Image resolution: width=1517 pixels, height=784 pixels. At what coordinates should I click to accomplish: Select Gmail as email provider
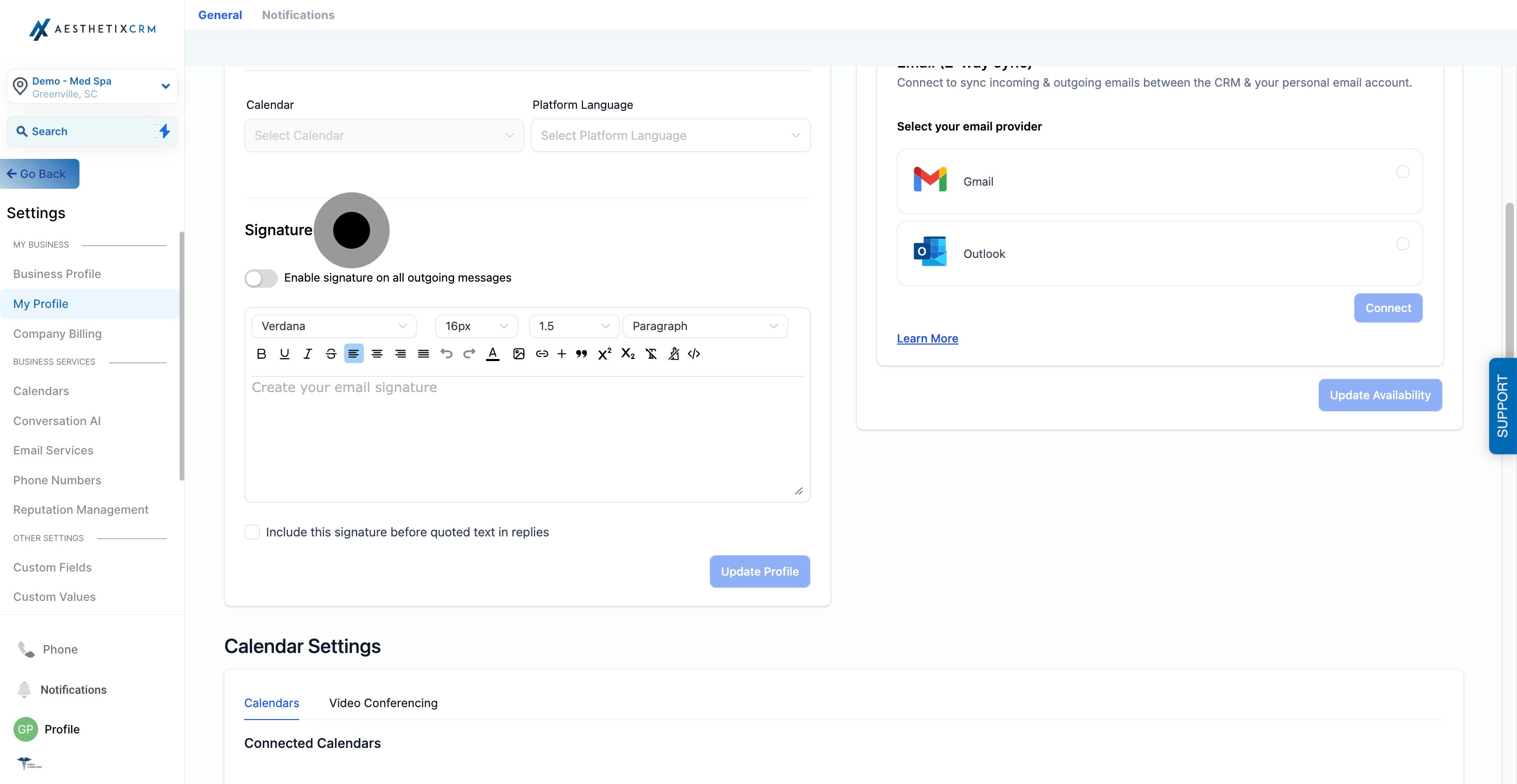(x=1402, y=172)
